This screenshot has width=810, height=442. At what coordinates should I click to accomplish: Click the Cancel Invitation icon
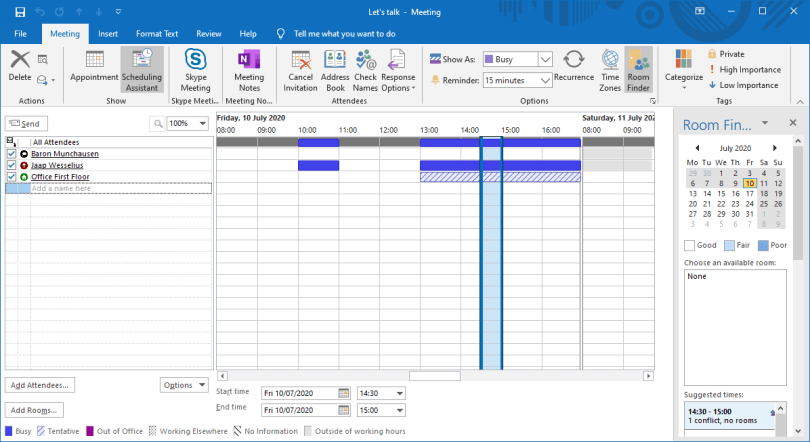coord(300,69)
